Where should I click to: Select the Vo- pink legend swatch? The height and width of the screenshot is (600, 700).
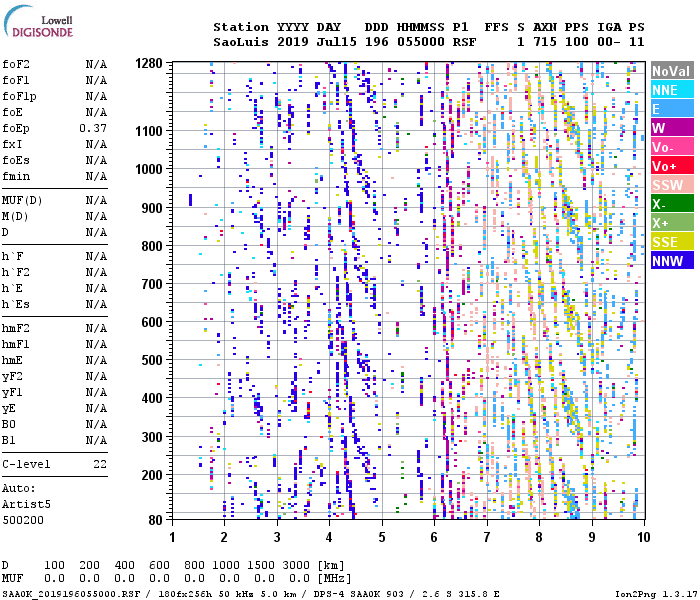click(x=672, y=146)
